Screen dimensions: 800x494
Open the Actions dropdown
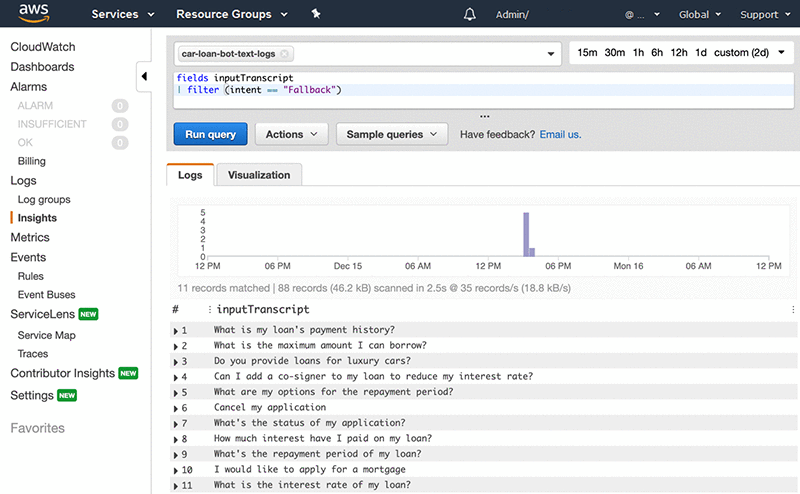(291, 134)
